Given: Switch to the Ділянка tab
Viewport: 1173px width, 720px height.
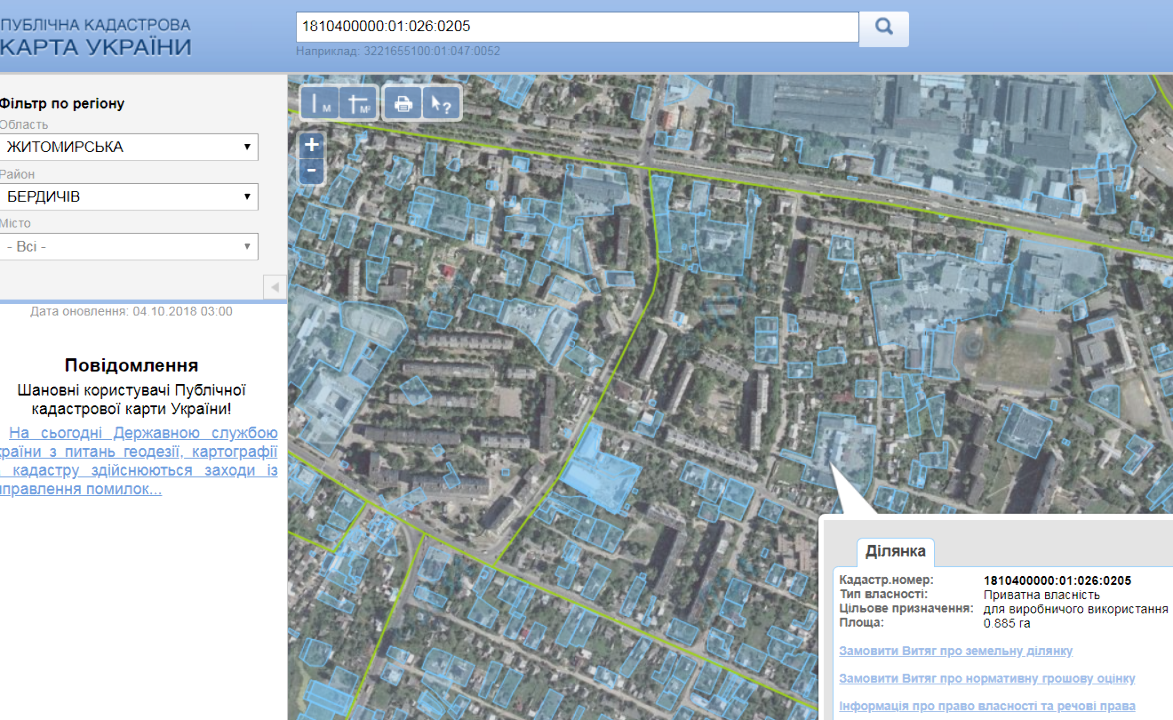Looking at the screenshot, I should coord(895,551).
